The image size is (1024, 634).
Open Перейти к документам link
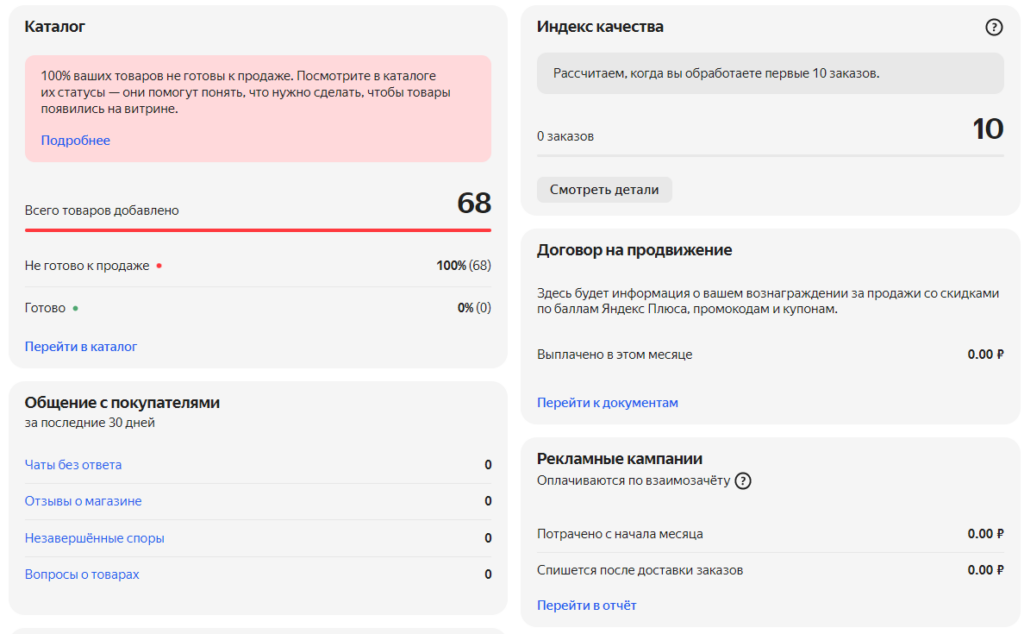pyautogui.click(x=607, y=403)
